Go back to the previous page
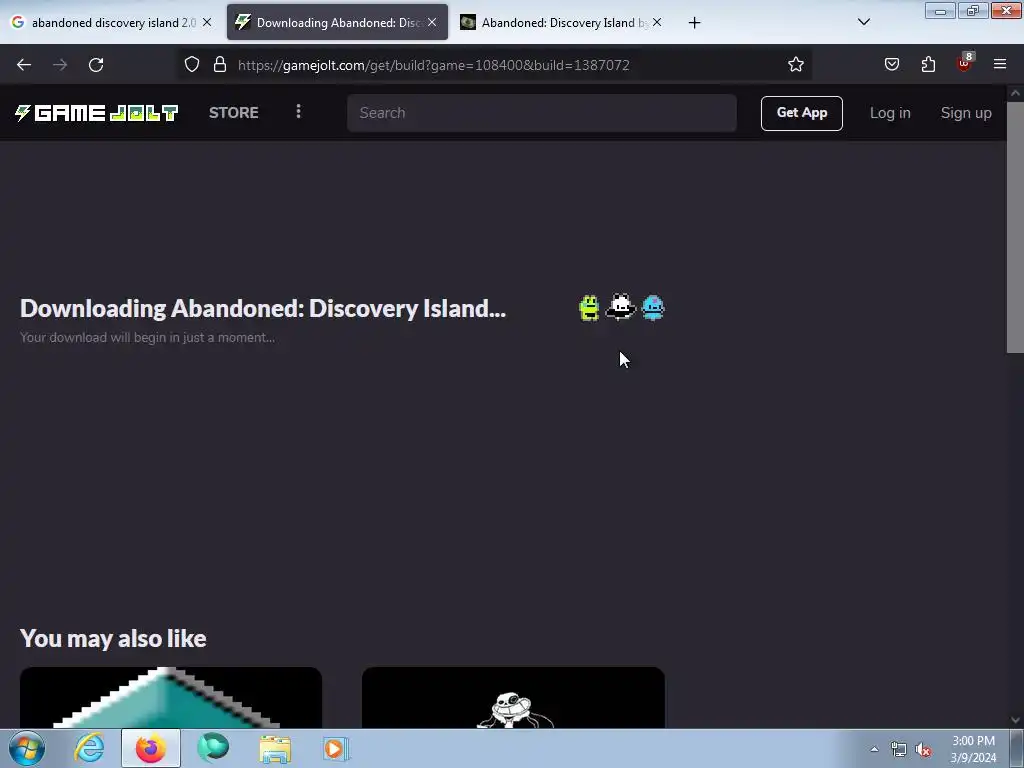The height and width of the screenshot is (768, 1024). pos(24,65)
